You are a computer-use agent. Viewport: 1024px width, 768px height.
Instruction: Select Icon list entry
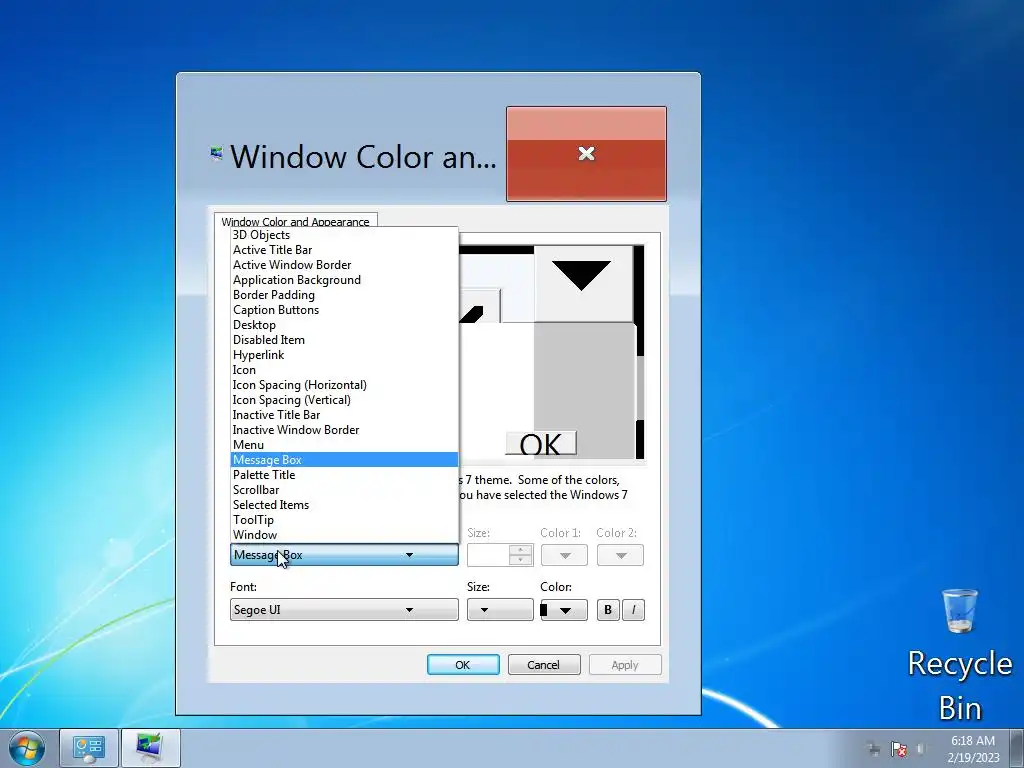(344, 370)
